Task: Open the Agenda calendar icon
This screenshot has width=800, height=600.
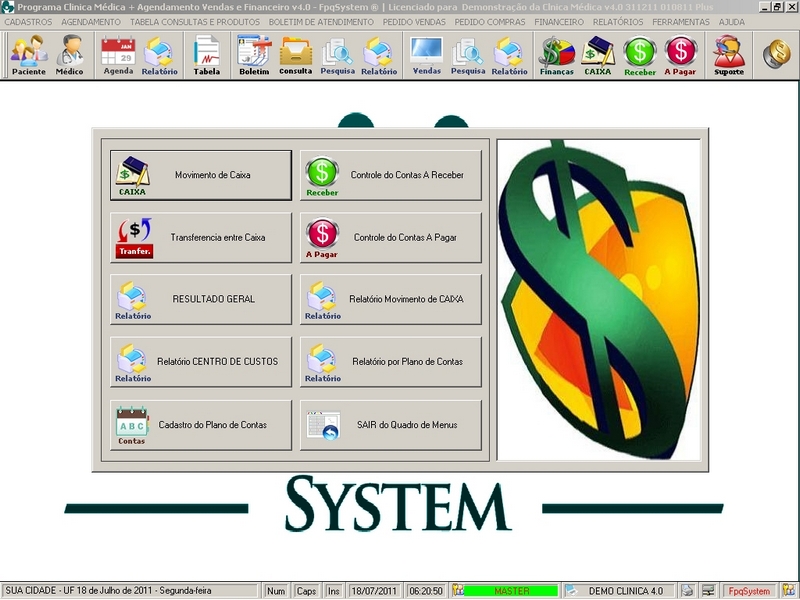Action: pyautogui.click(x=118, y=55)
